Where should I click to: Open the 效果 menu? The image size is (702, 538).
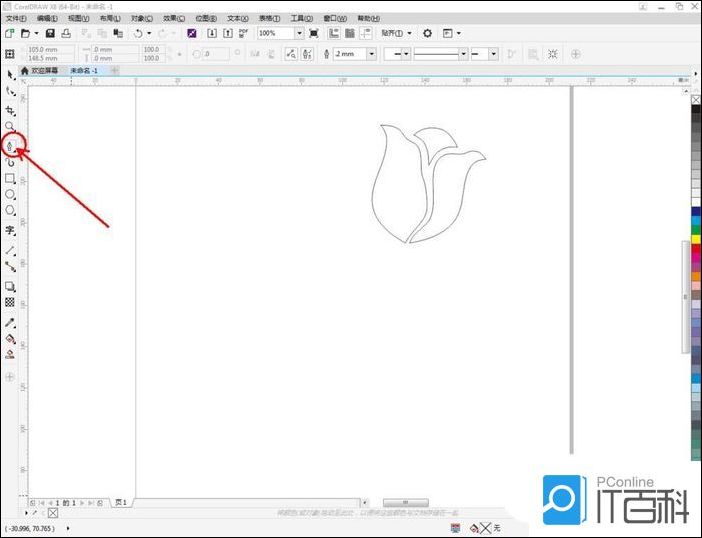point(173,18)
